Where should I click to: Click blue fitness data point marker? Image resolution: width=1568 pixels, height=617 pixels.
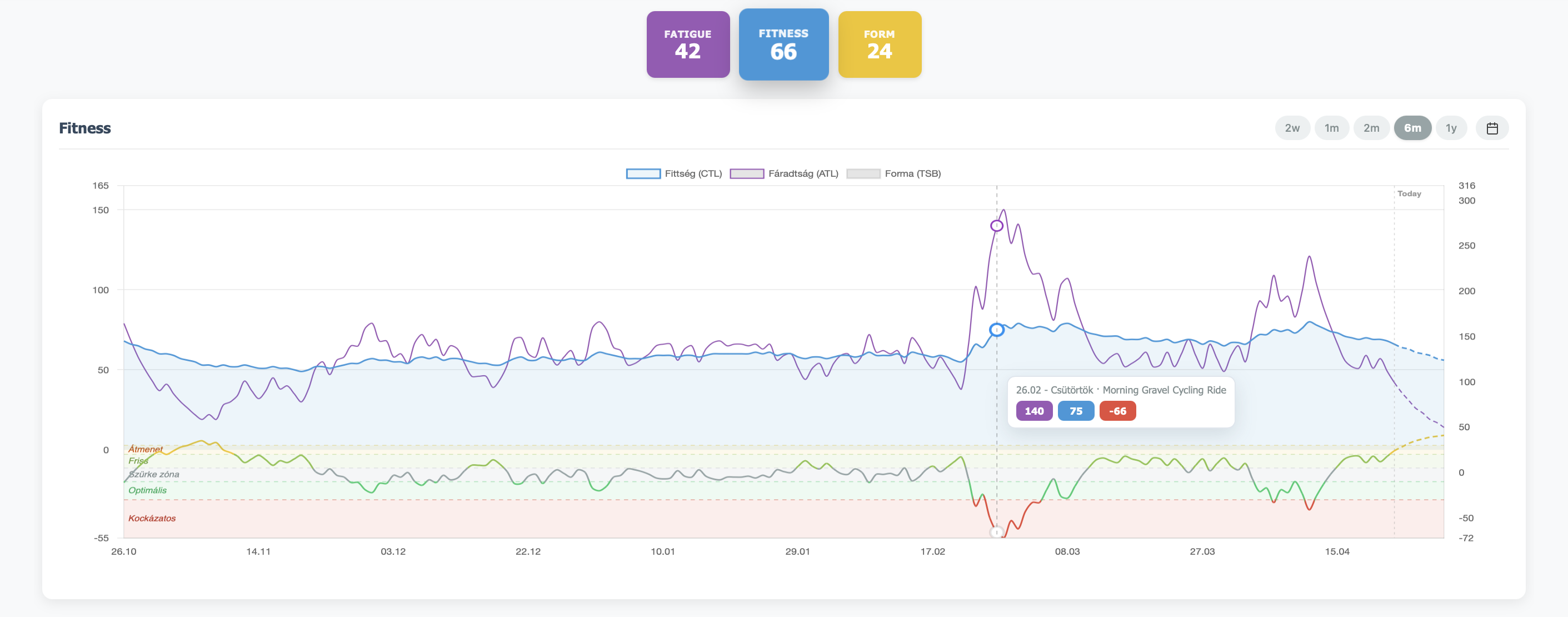coord(996,330)
